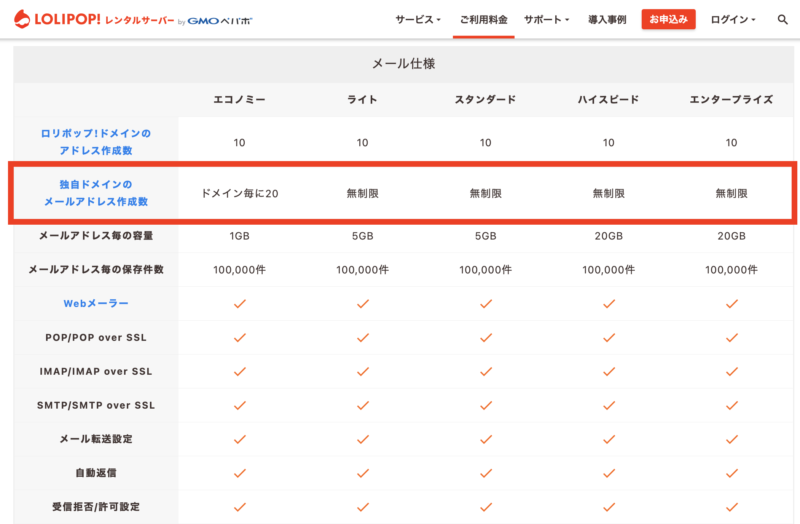Follow the Webメーラー link
The width and height of the screenshot is (800, 524).
(x=96, y=304)
